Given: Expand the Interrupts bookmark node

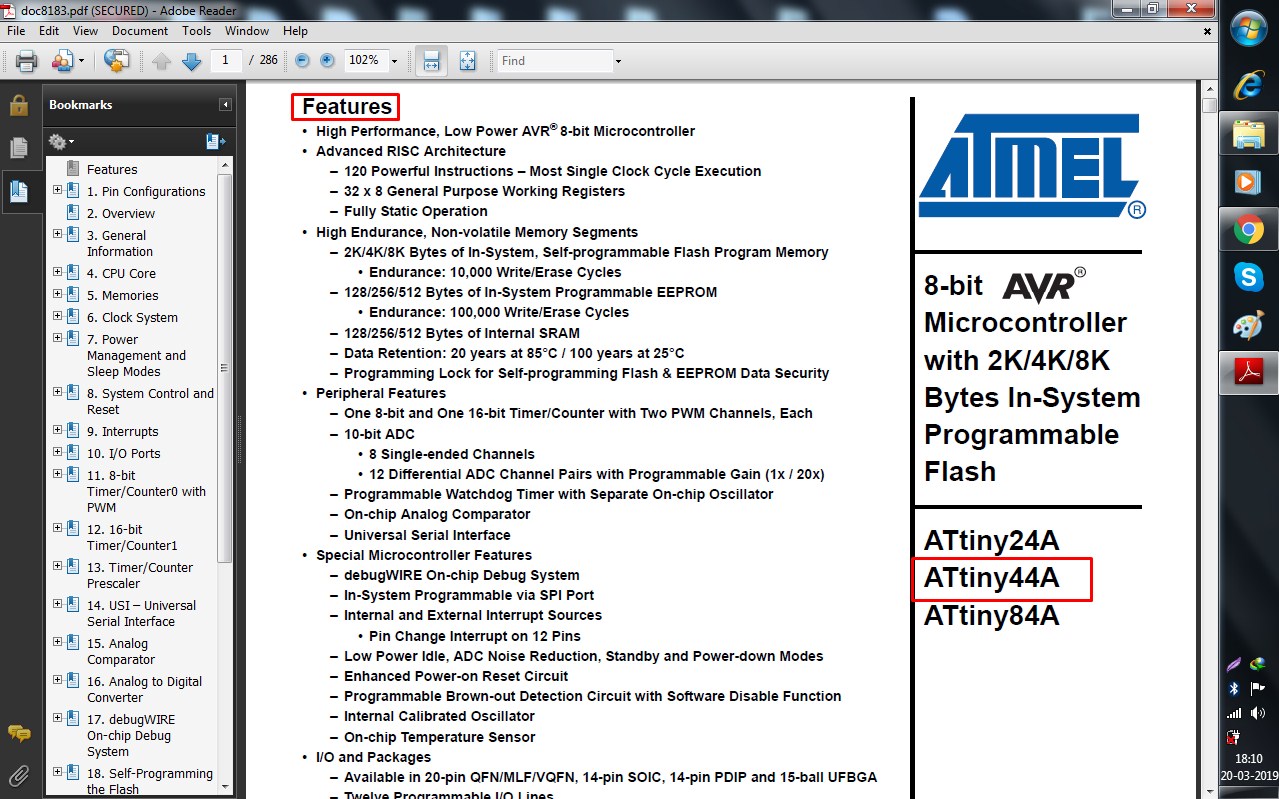Looking at the screenshot, I should click(x=57, y=430).
